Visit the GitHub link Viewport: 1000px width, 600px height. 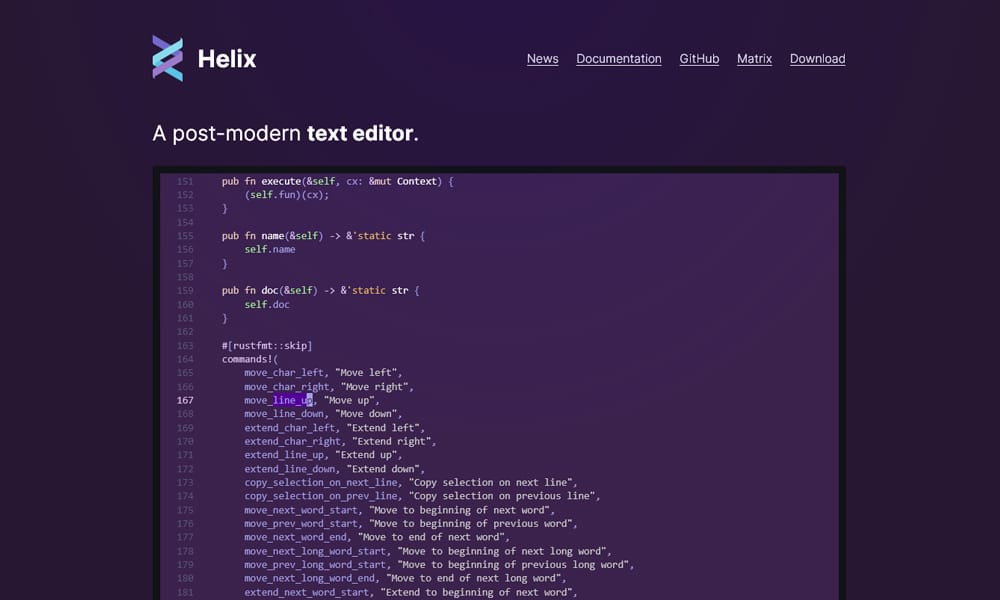click(x=699, y=59)
